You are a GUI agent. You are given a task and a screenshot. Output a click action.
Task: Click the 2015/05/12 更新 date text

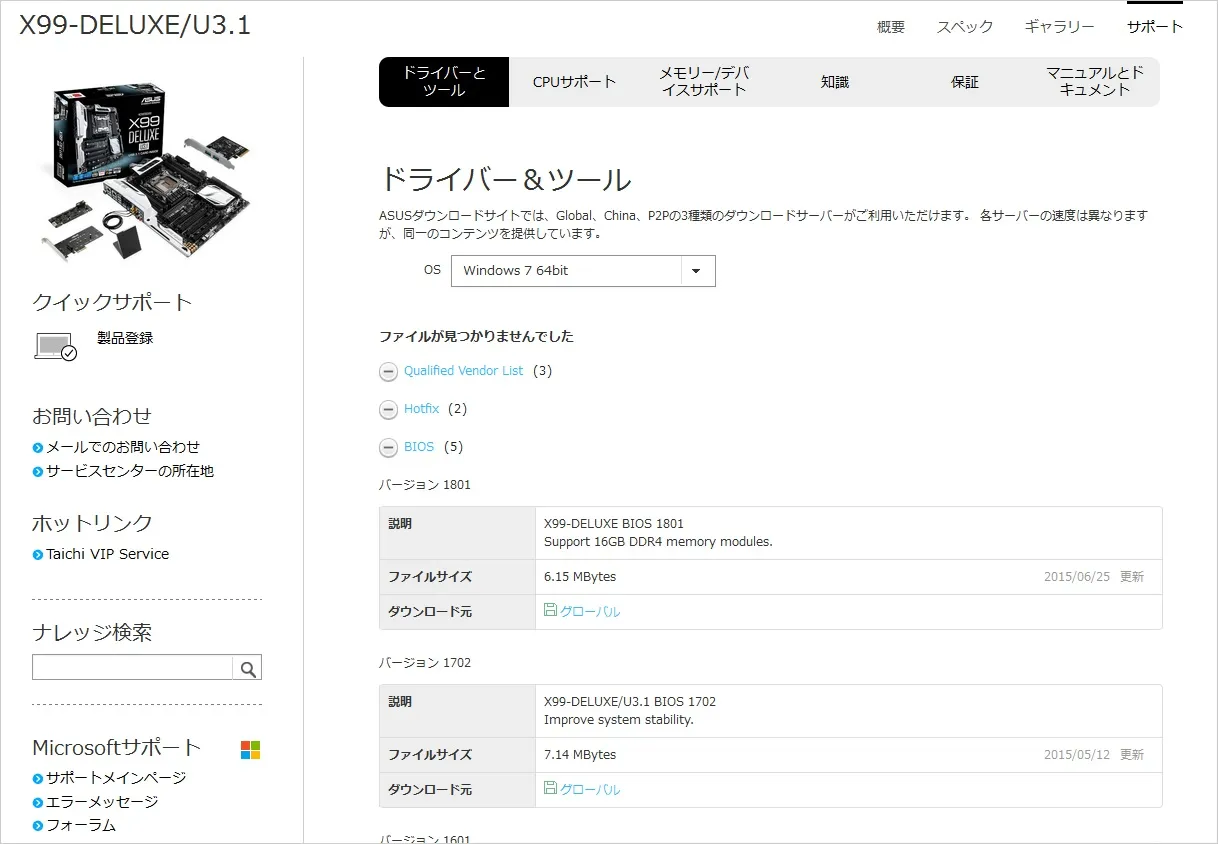1094,755
